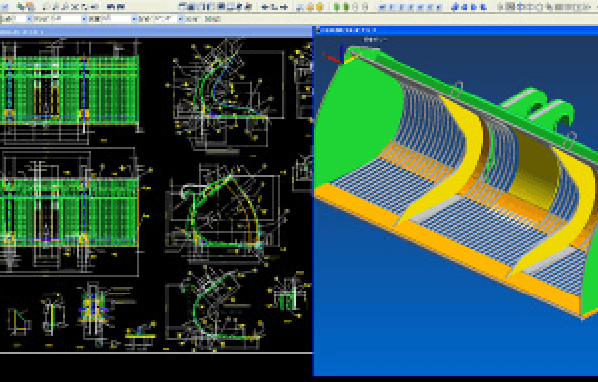The width and height of the screenshot is (598, 382).
Task: Open the third dropdown arrow in the second toolbar row
Action: click(134, 19)
